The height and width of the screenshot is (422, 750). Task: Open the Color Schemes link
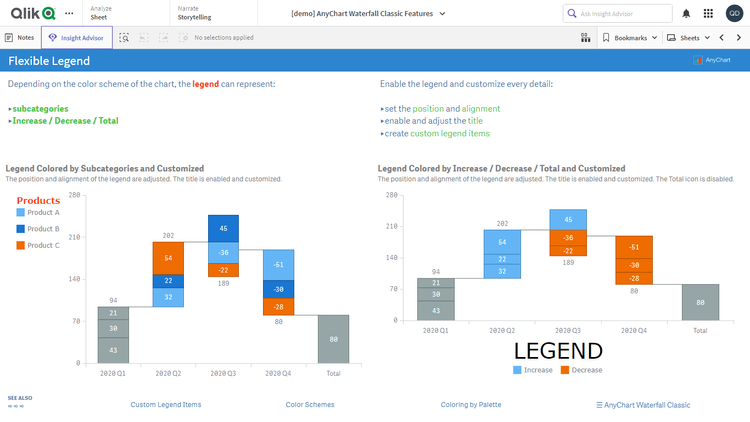pyautogui.click(x=310, y=405)
